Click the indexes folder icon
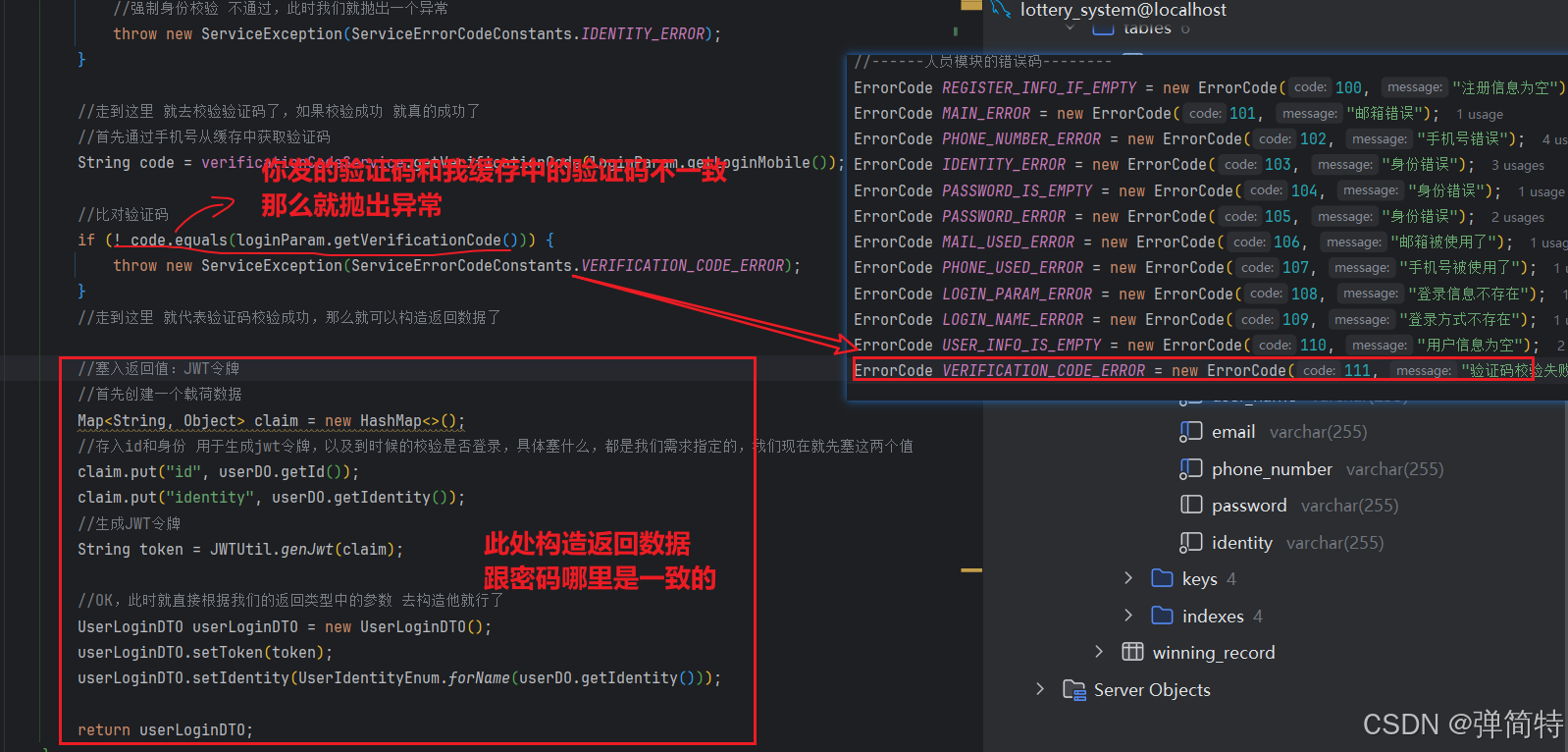1568x752 pixels. tap(1162, 616)
